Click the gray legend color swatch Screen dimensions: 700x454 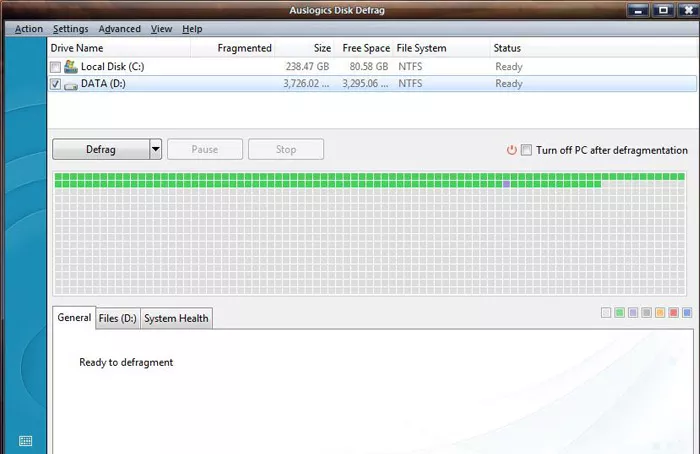[646, 312]
